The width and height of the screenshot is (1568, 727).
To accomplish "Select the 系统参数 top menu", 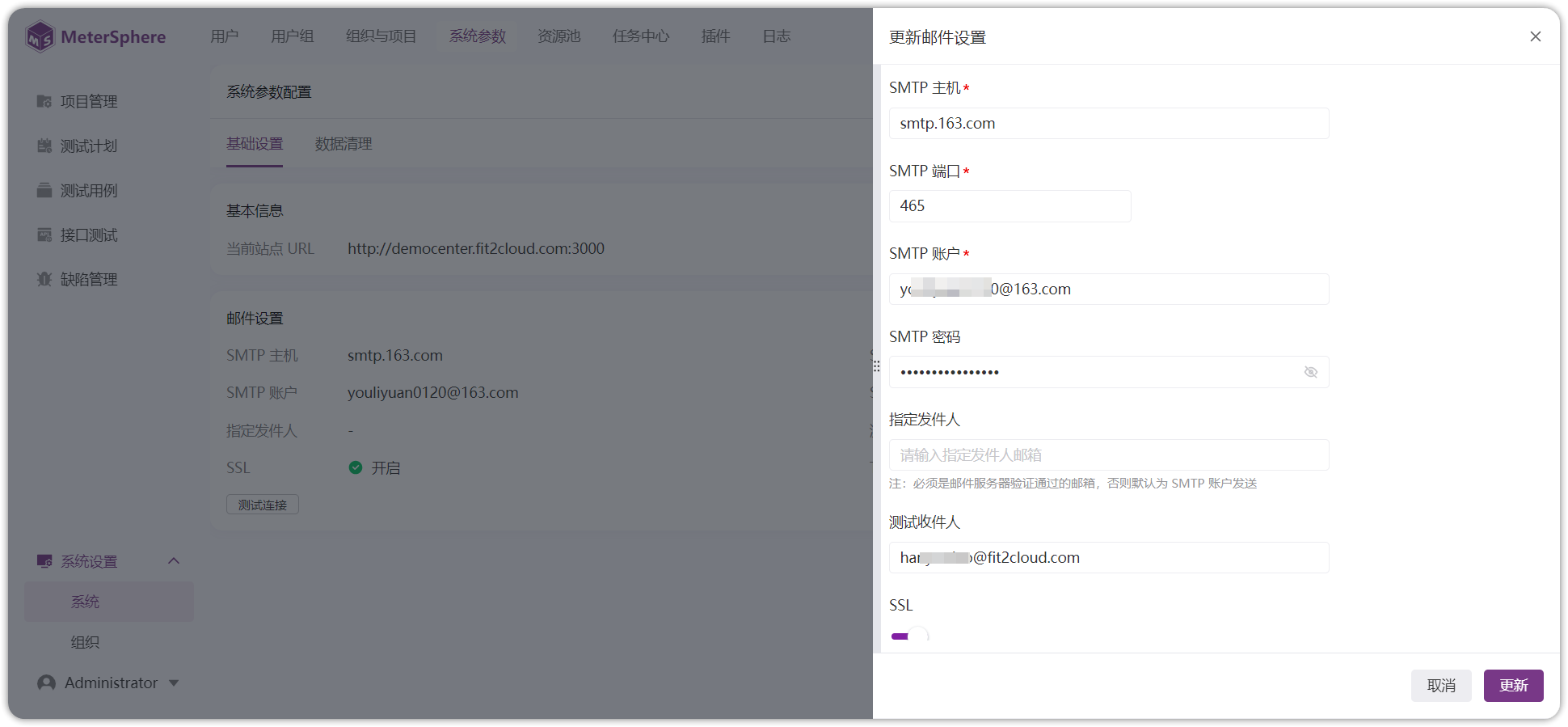I will point(478,36).
